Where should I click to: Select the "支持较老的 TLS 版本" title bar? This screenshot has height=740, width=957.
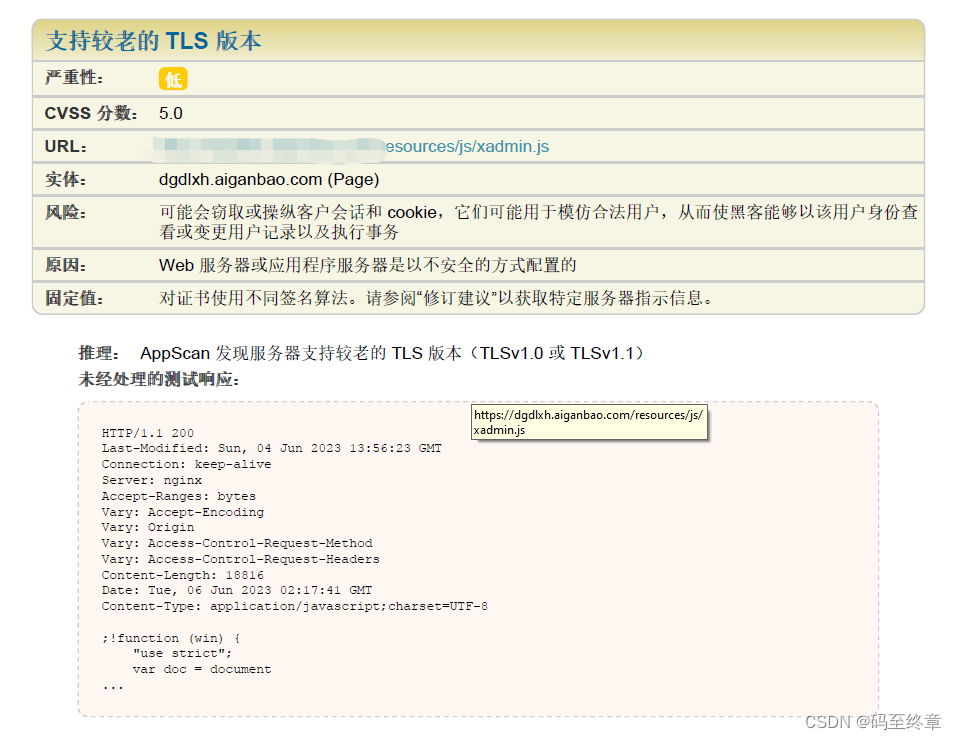pyautogui.click(x=150, y=41)
